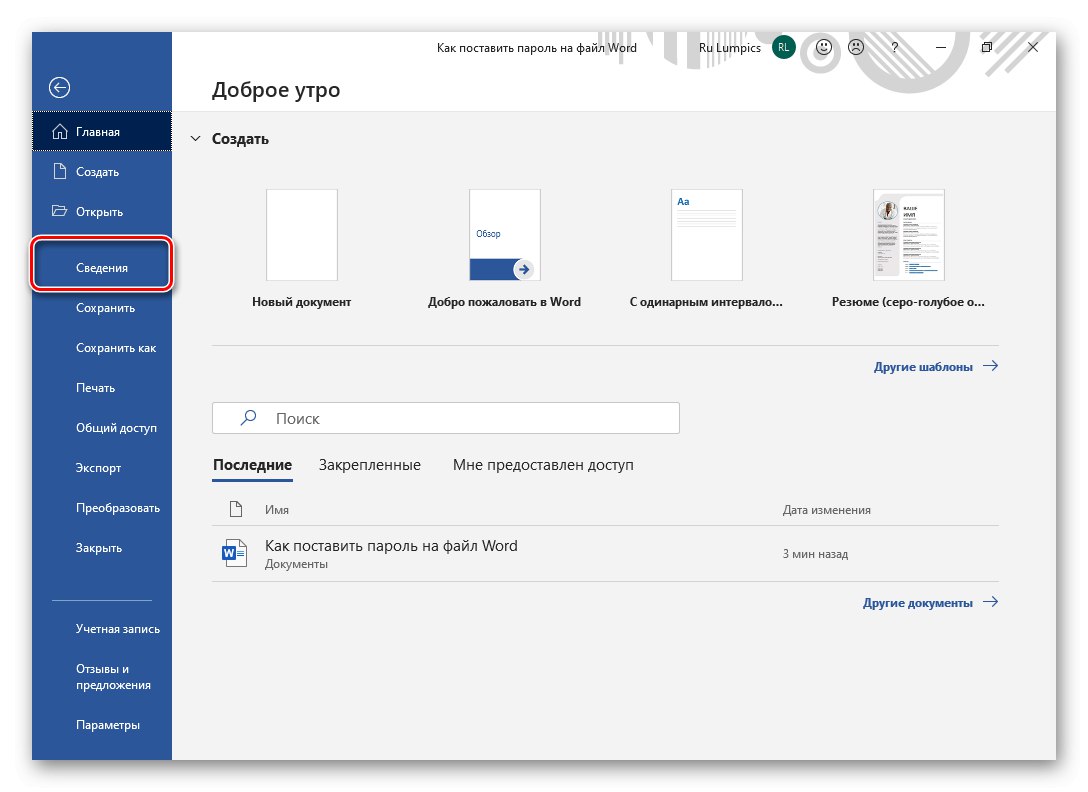The height and width of the screenshot is (792, 1088).
Task: Select the Резюме template thumbnail
Action: [909, 234]
